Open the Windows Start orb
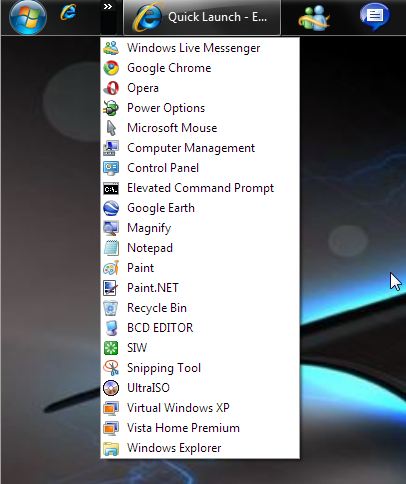 (x=28, y=17)
